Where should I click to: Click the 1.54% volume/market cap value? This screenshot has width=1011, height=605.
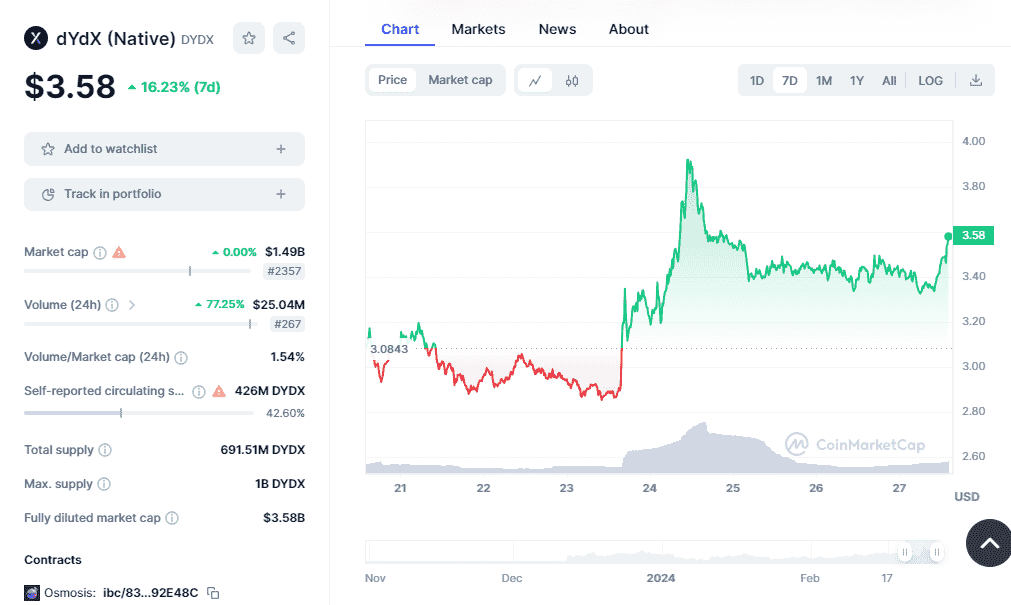[x=288, y=357]
